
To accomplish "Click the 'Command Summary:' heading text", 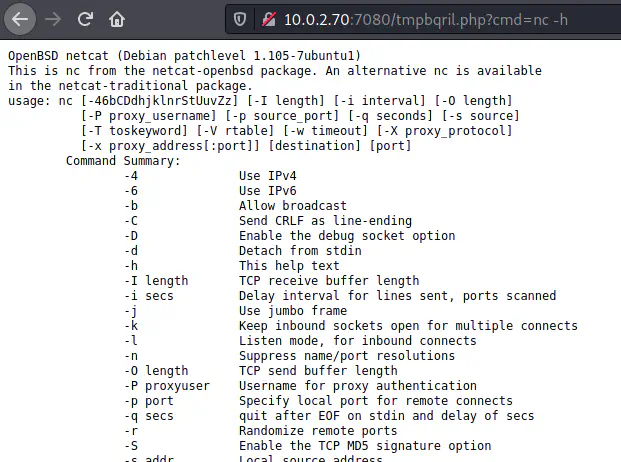I will point(123,160).
